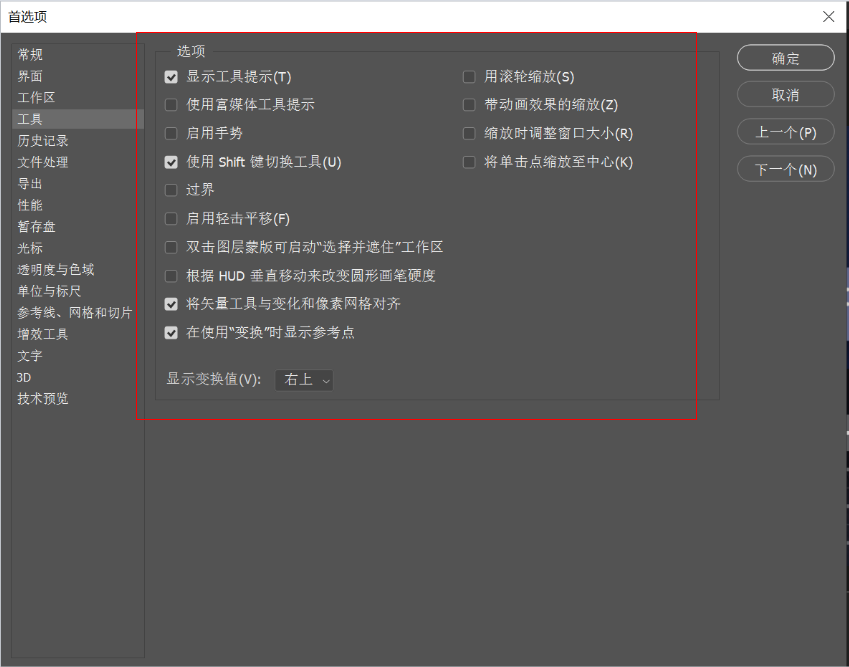Check 缩放时调整窗口大小 option
This screenshot has height=667, width=849.
469,133
